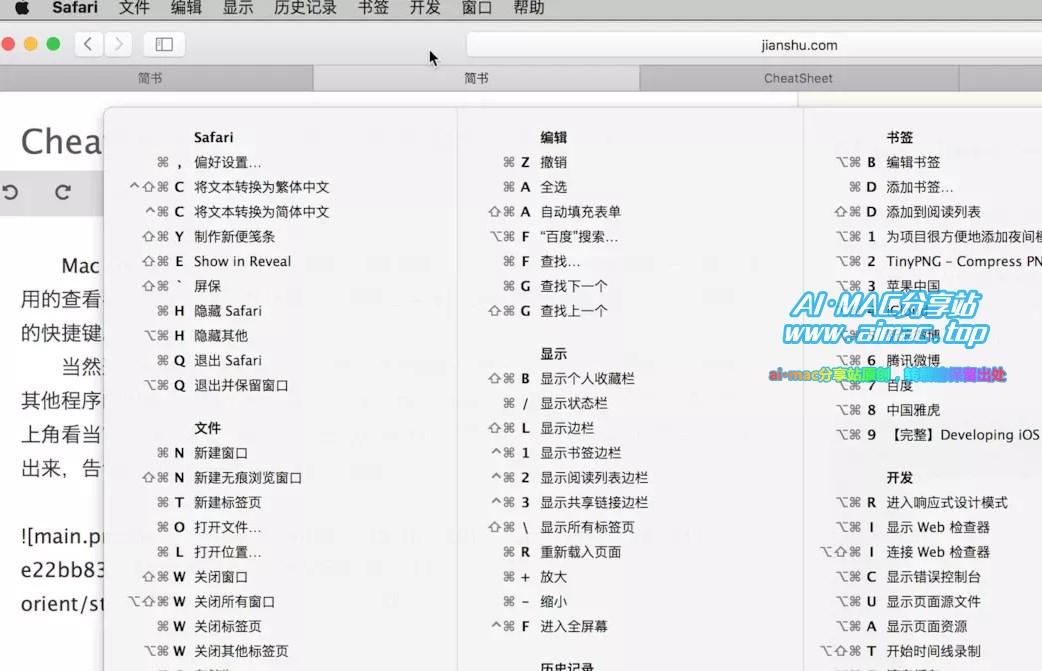Click 撤销 entry under 编辑
The image size is (1042, 671).
coord(554,162)
